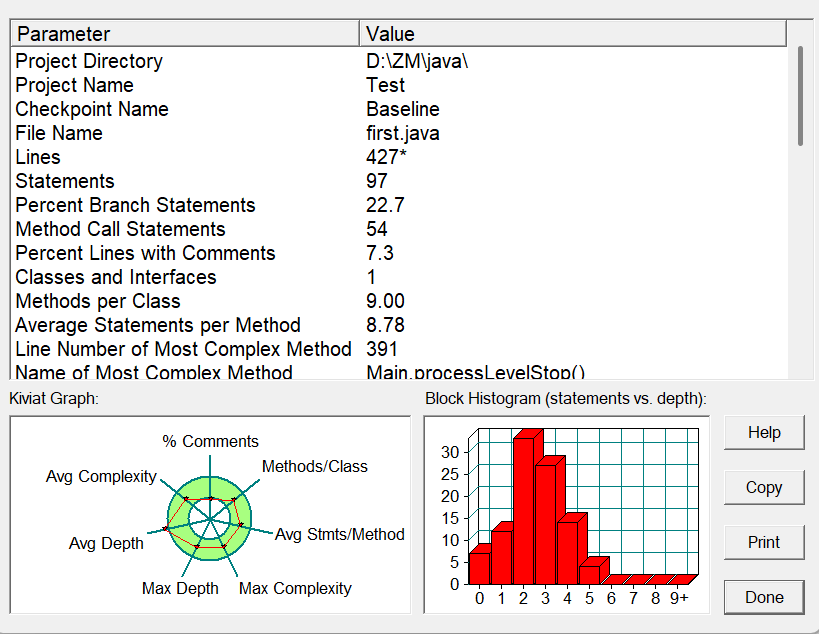
Task: Click % Comments label on Kiviat graph
Action: (210, 441)
